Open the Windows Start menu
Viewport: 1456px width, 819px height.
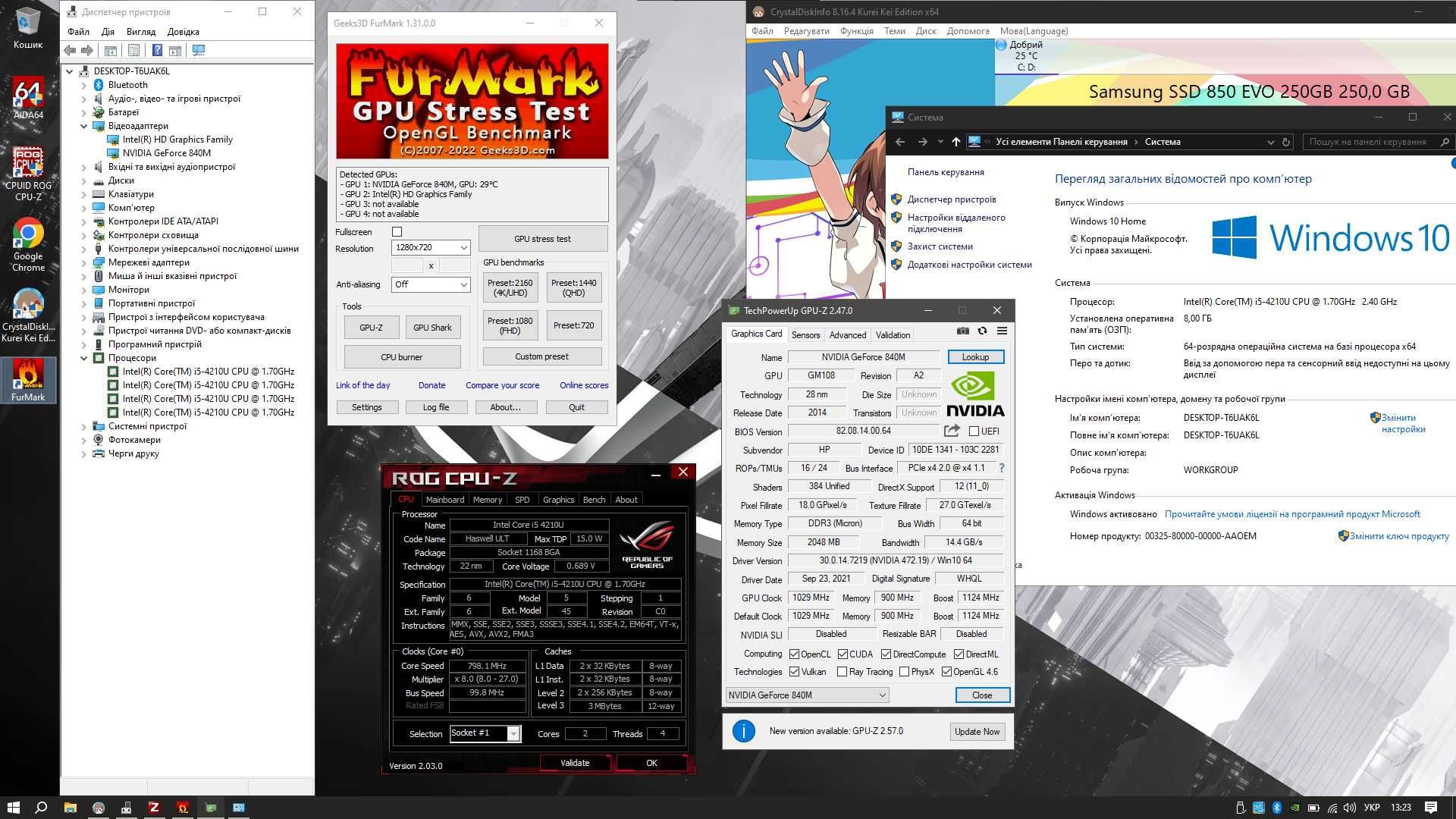pyautogui.click(x=13, y=808)
